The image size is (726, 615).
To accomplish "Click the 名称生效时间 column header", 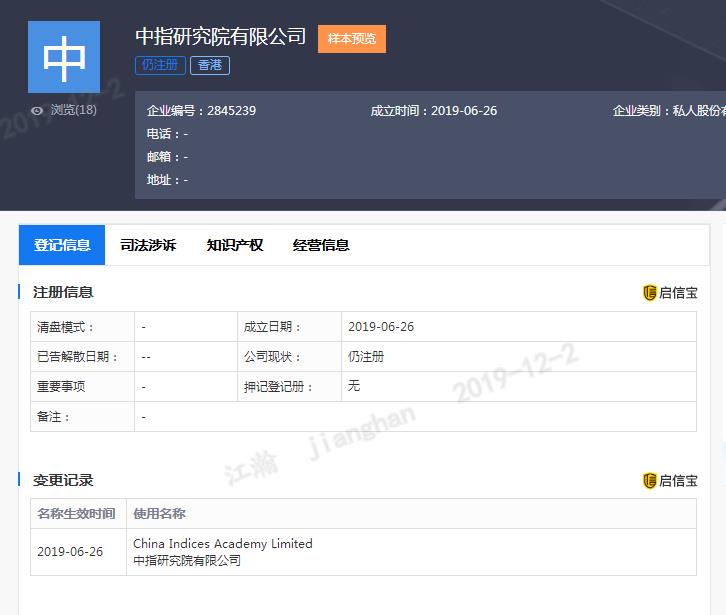I will pyautogui.click(x=78, y=514).
